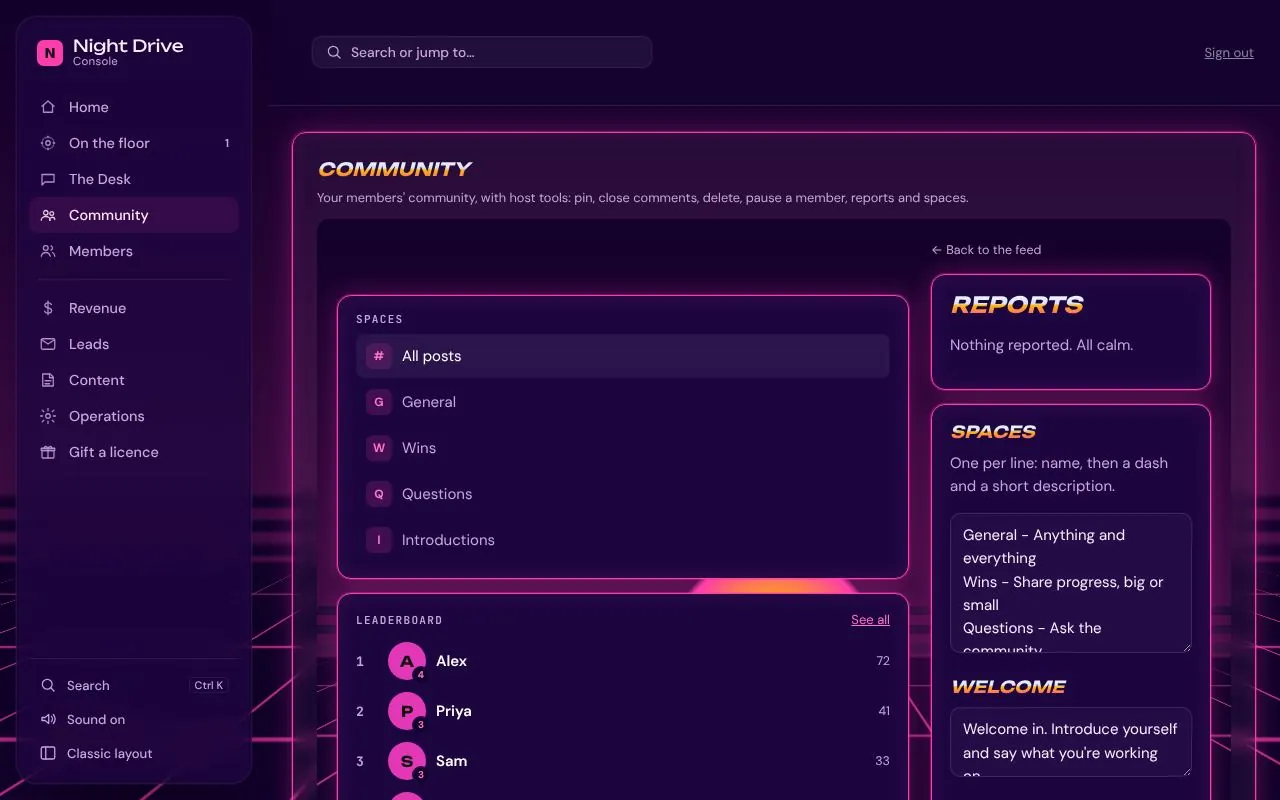Click Back to the feed link
This screenshot has width=1280, height=800.
[986, 250]
